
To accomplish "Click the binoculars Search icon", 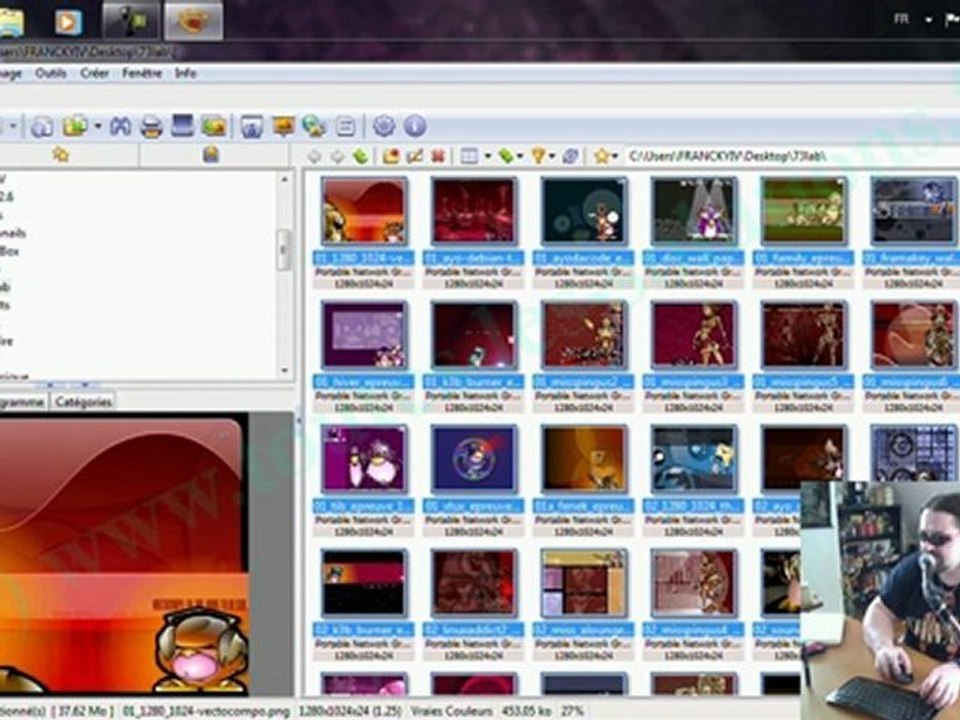I will [121, 127].
